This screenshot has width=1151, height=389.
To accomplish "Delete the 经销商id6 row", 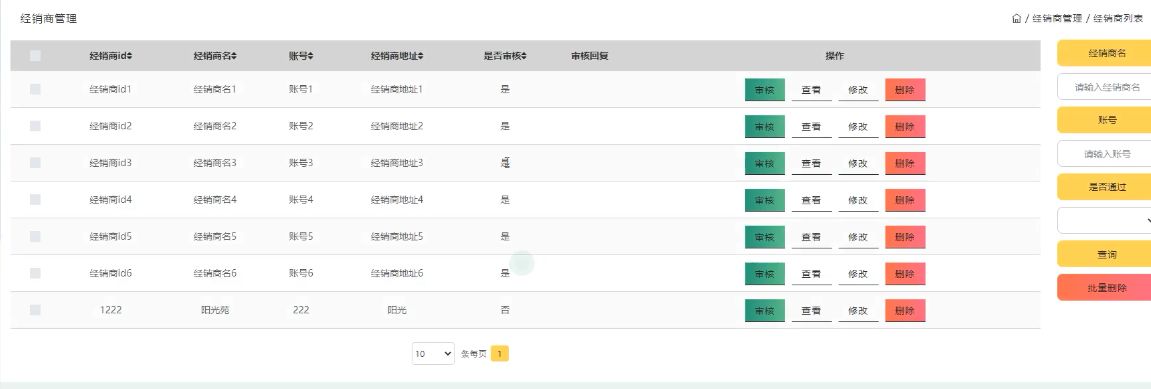I will 905,274.
